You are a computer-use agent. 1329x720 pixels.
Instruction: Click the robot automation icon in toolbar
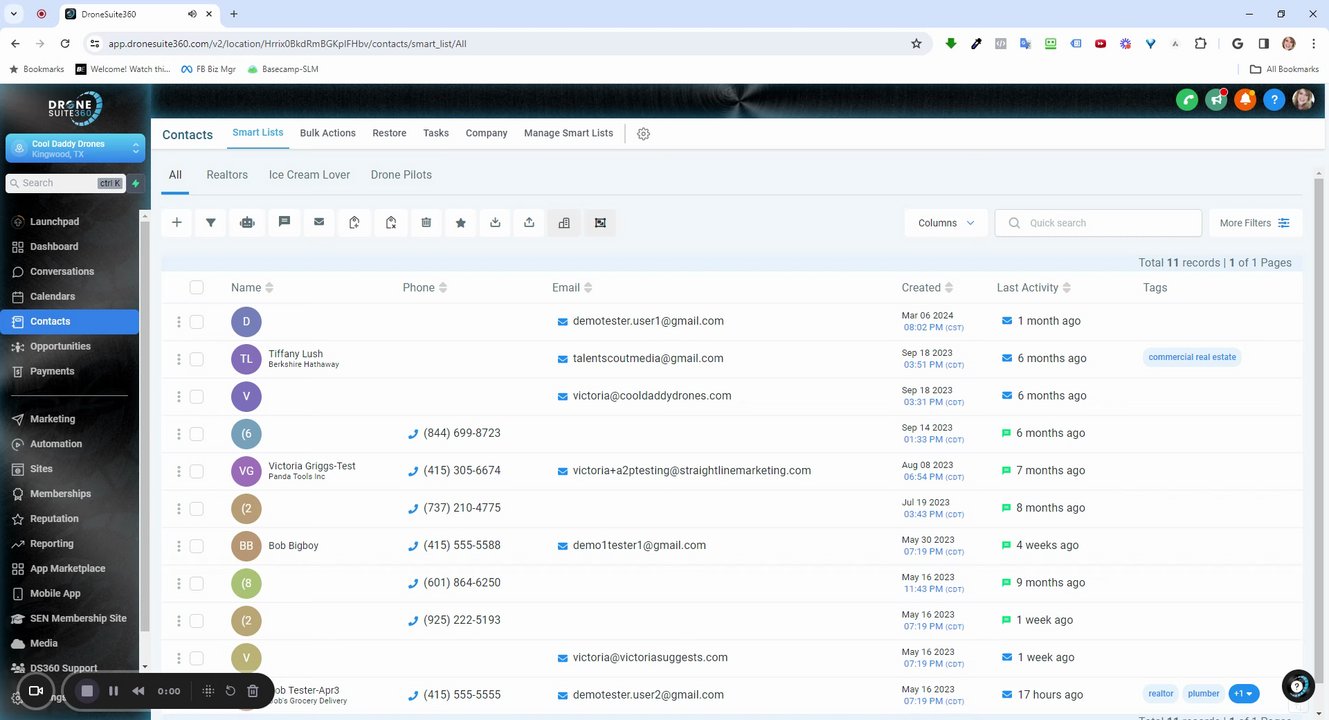247,223
